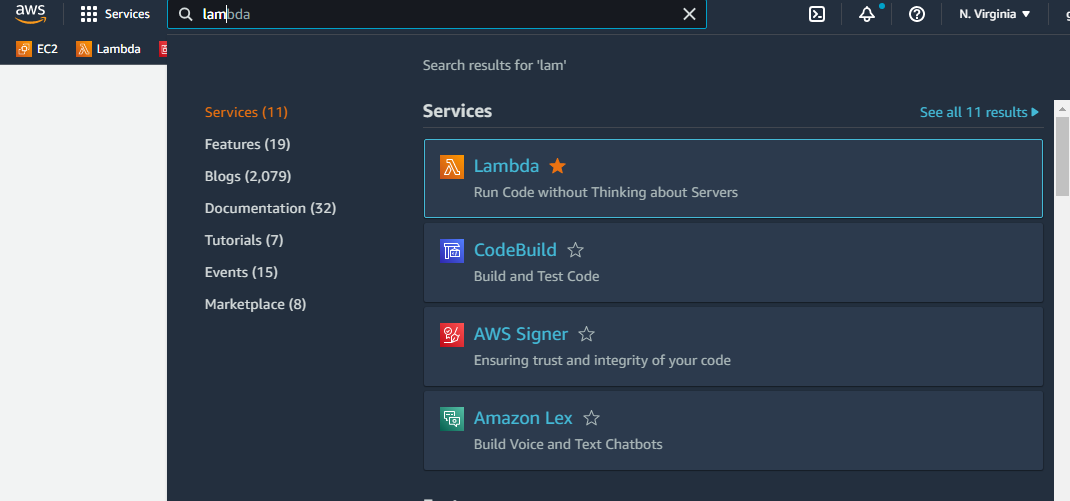Unfavorite Lambda using the orange star
Image resolution: width=1070 pixels, height=501 pixels.
coord(558,166)
